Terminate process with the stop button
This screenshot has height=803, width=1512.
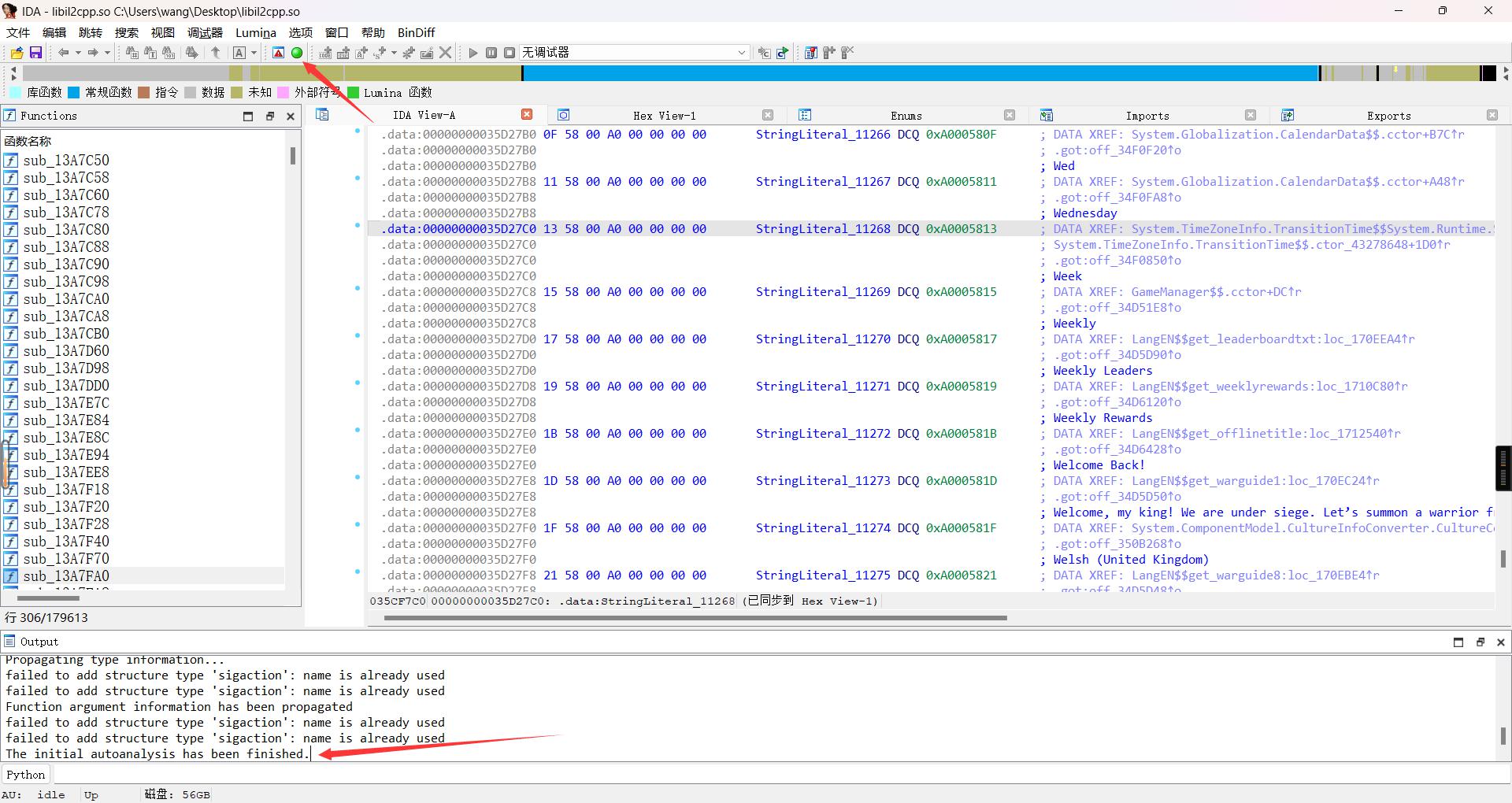click(x=510, y=53)
